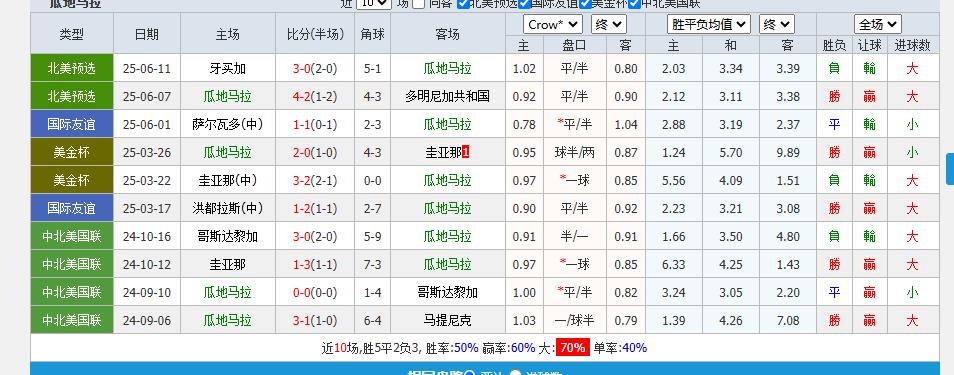Click the 国际友谊 tag on 25-06-01 row
Viewport: 954px width, 375px height.
72,124
